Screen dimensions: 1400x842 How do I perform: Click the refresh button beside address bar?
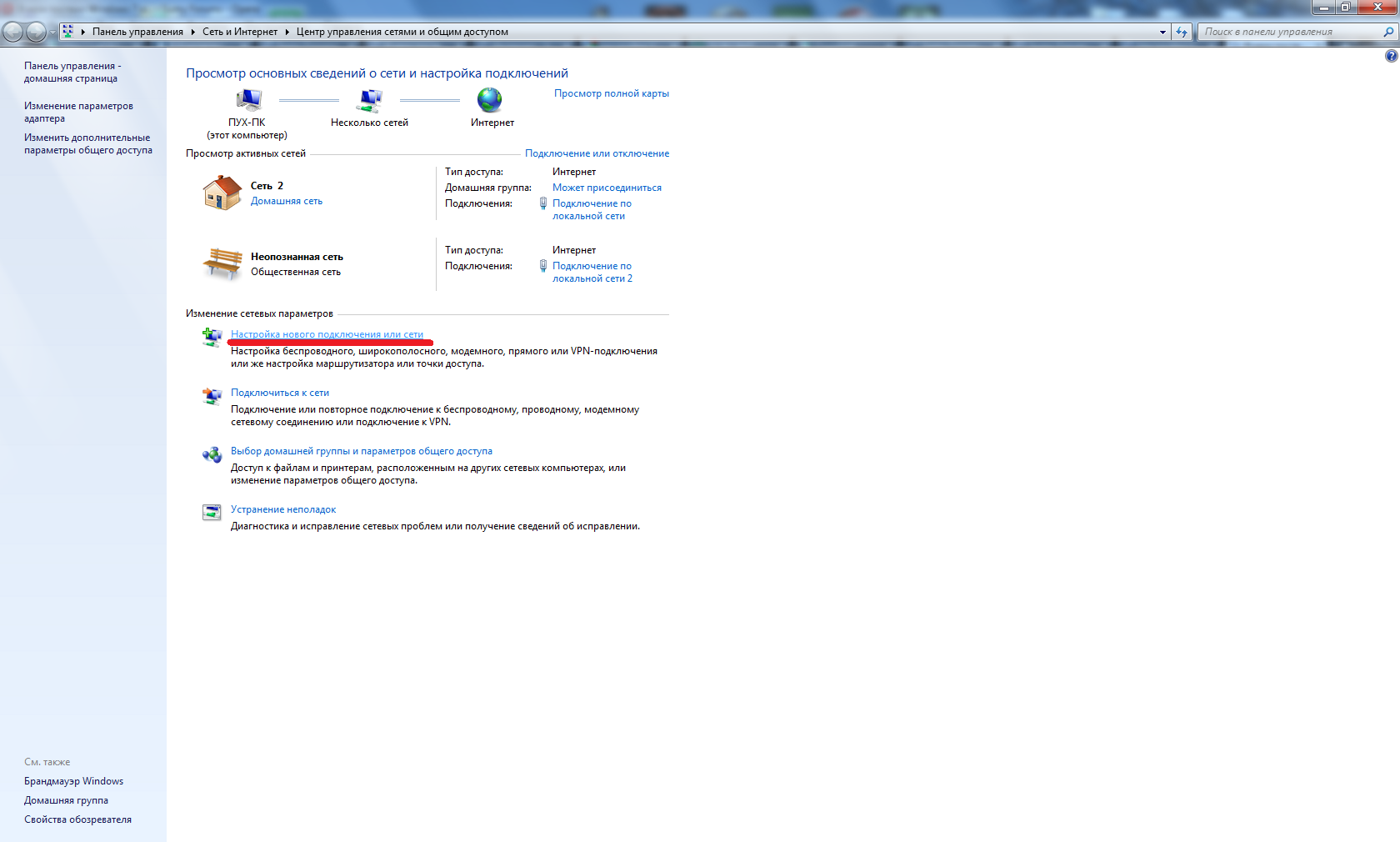[x=1182, y=32]
